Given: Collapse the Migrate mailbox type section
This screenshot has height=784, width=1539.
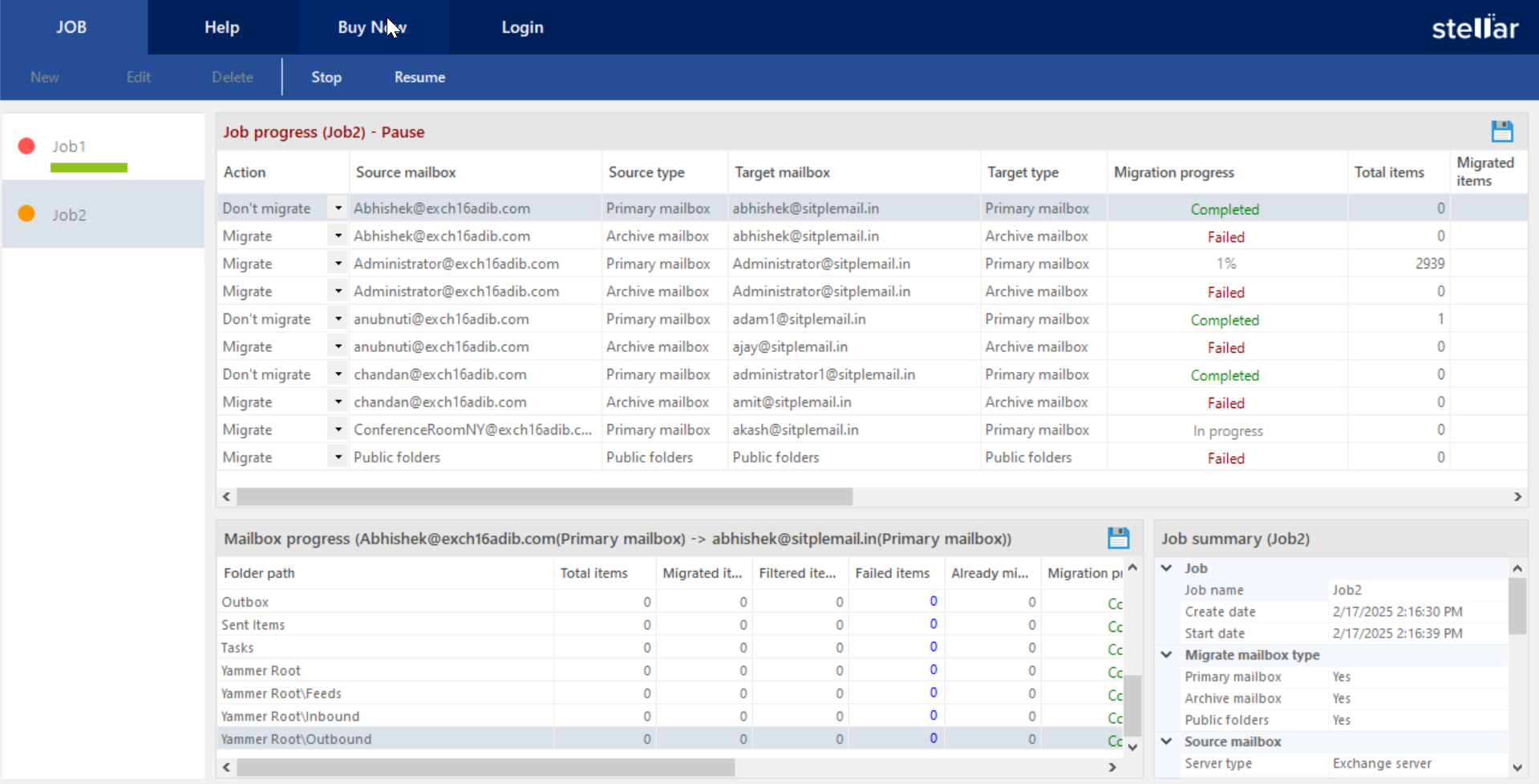Looking at the screenshot, I should [x=1167, y=654].
